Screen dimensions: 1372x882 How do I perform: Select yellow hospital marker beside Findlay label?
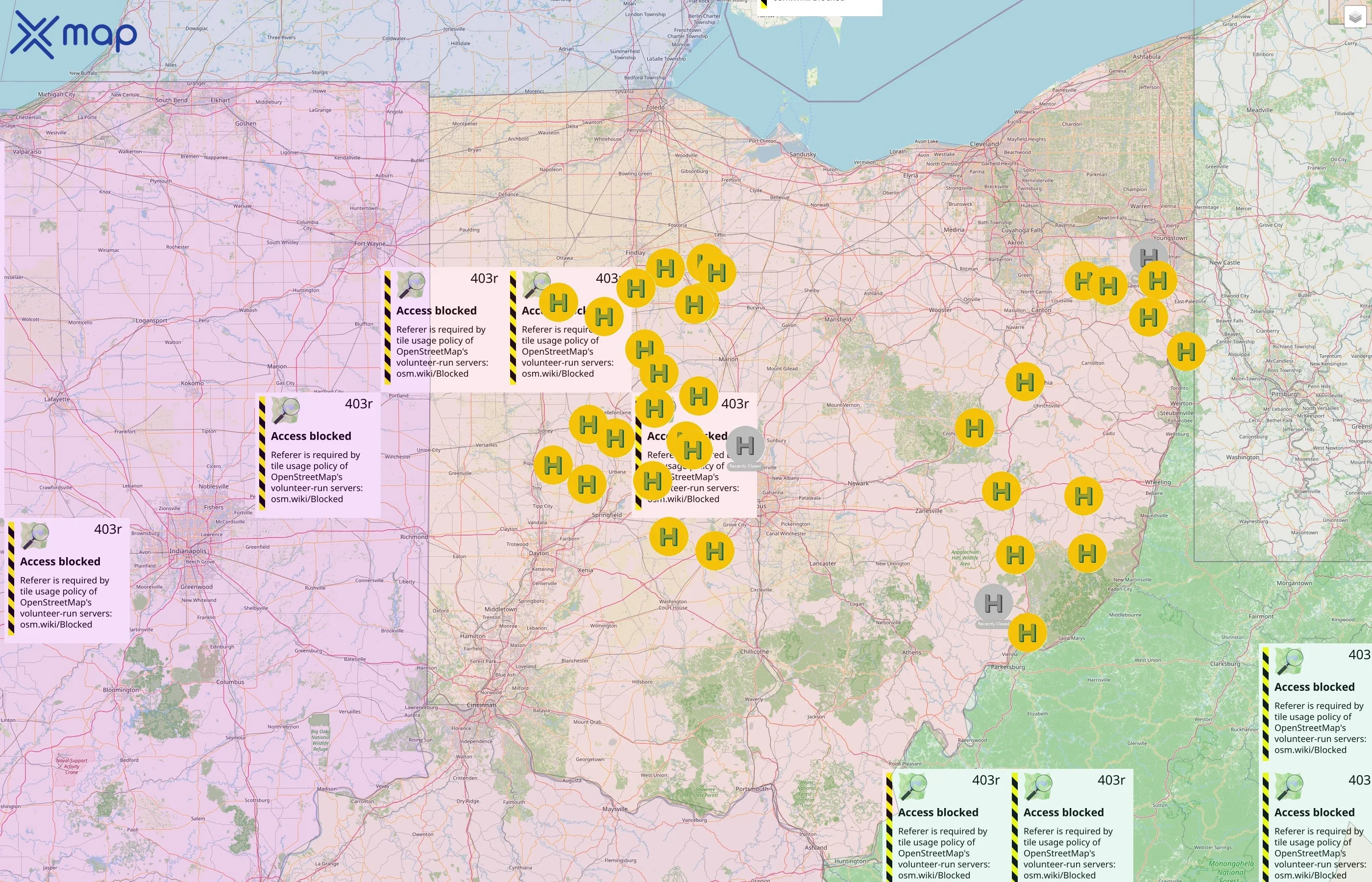[x=665, y=268]
